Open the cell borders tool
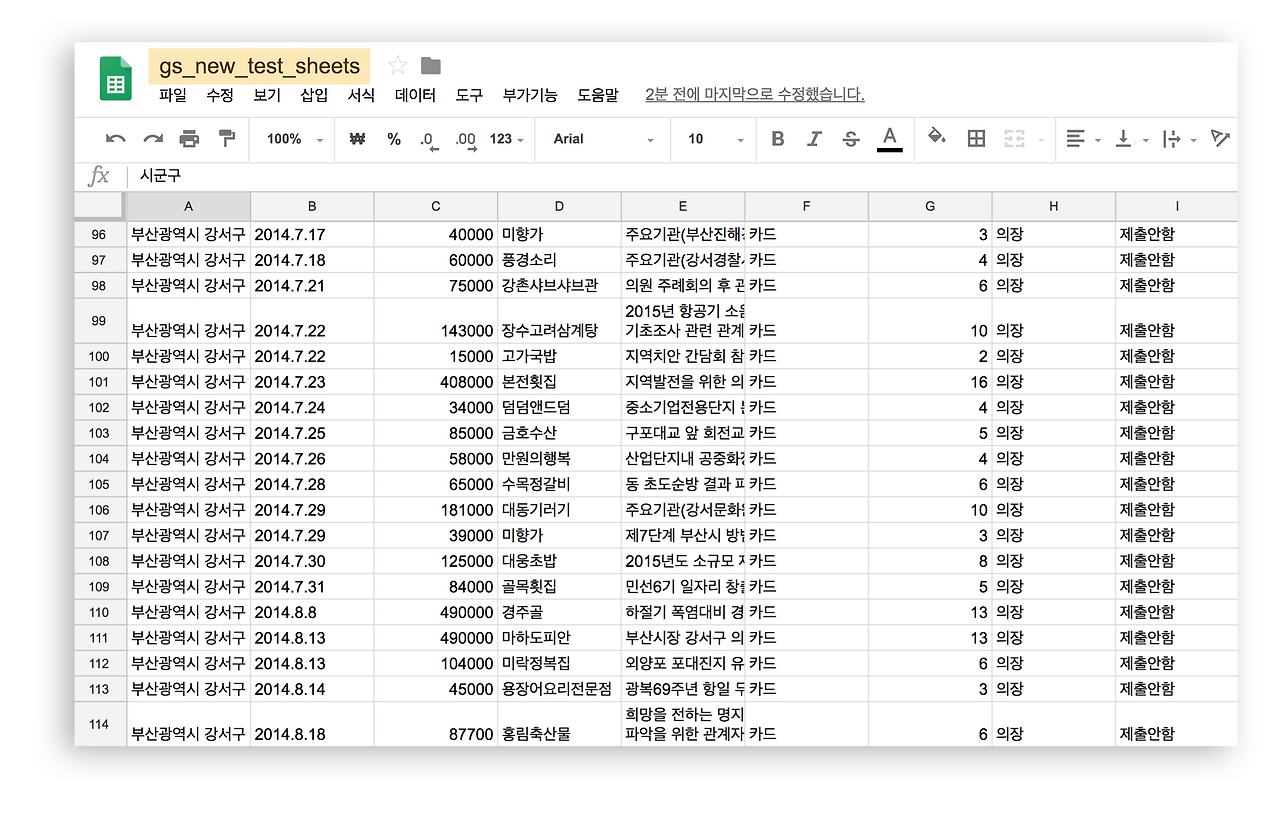 [x=977, y=139]
